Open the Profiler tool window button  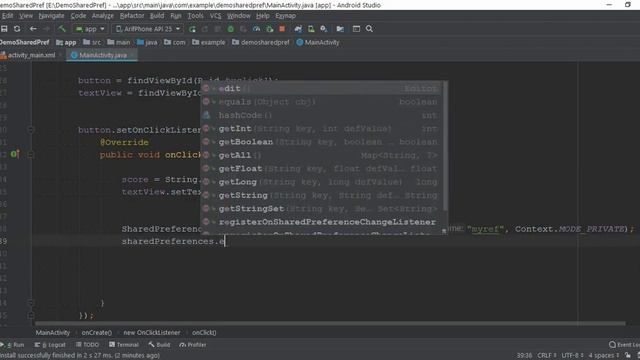pyautogui.click(x=193, y=345)
